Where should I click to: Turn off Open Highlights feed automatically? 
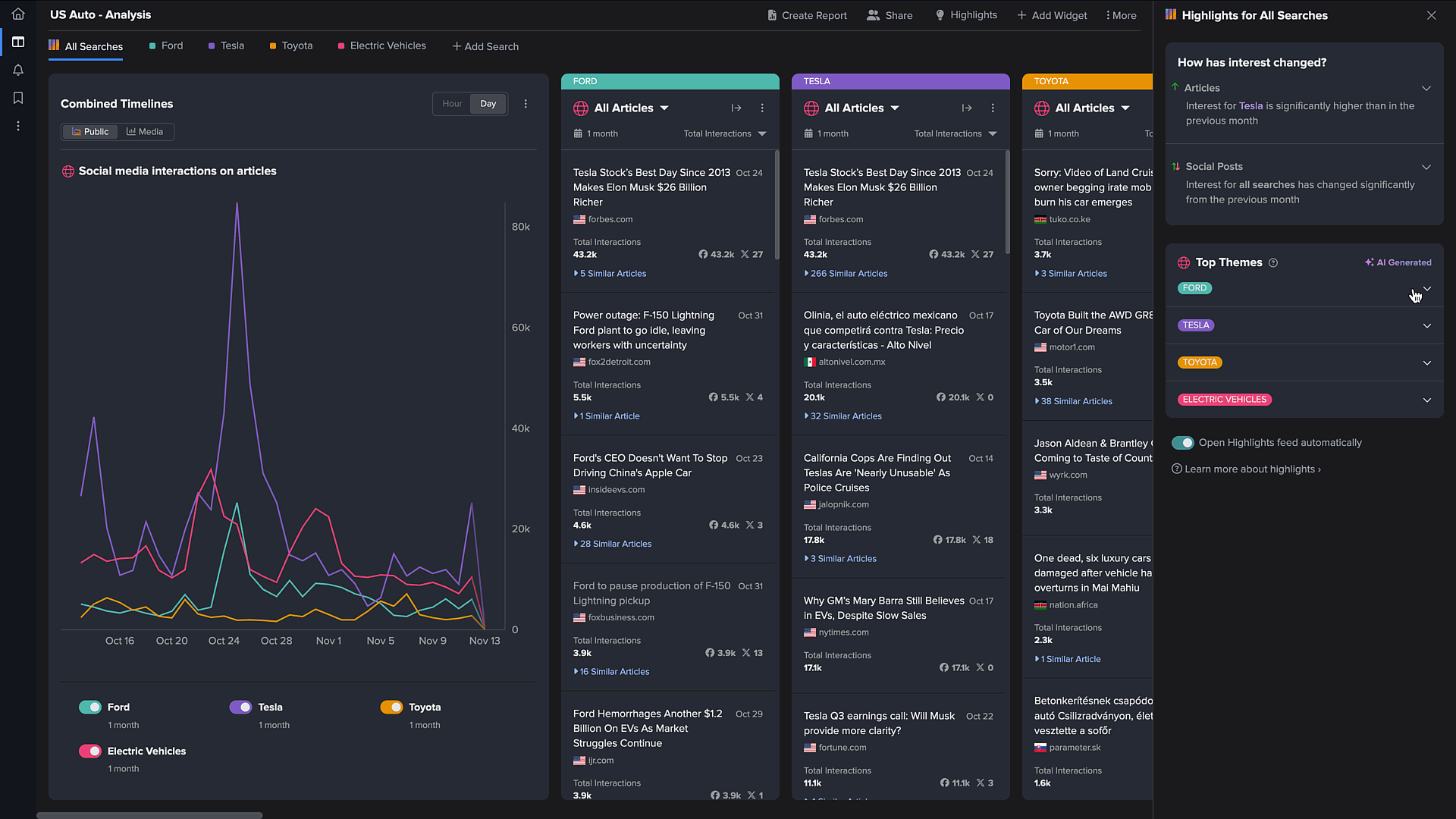1182,443
